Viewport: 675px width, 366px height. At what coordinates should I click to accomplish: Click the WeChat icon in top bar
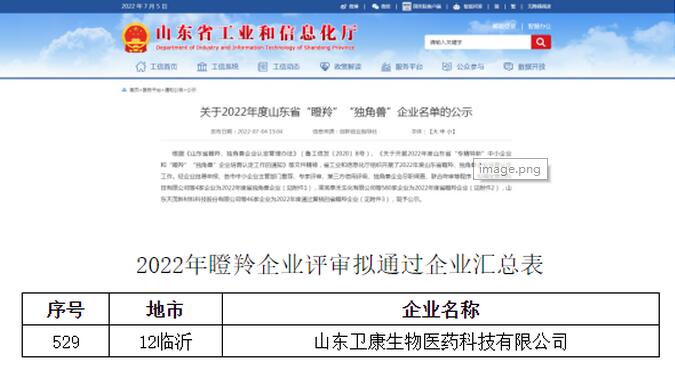pos(375,6)
